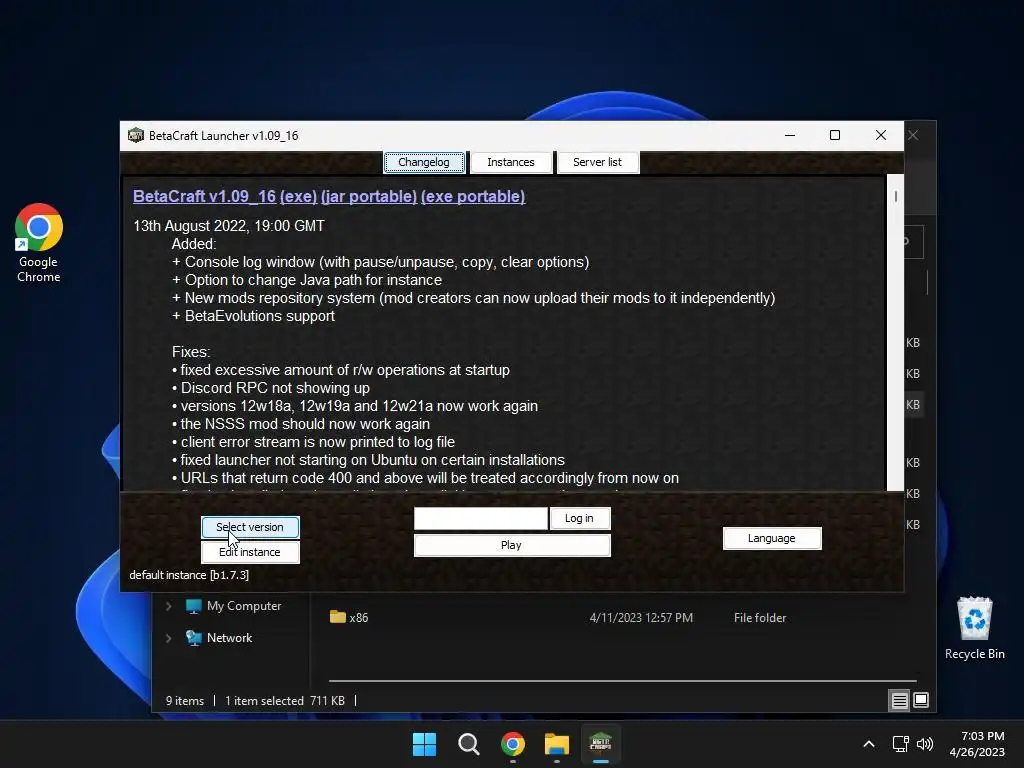The width and height of the screenshot is (1024, 768).
Task: Minimize the BetaCraft Launcher window
Action: click(x=790, y=135)
